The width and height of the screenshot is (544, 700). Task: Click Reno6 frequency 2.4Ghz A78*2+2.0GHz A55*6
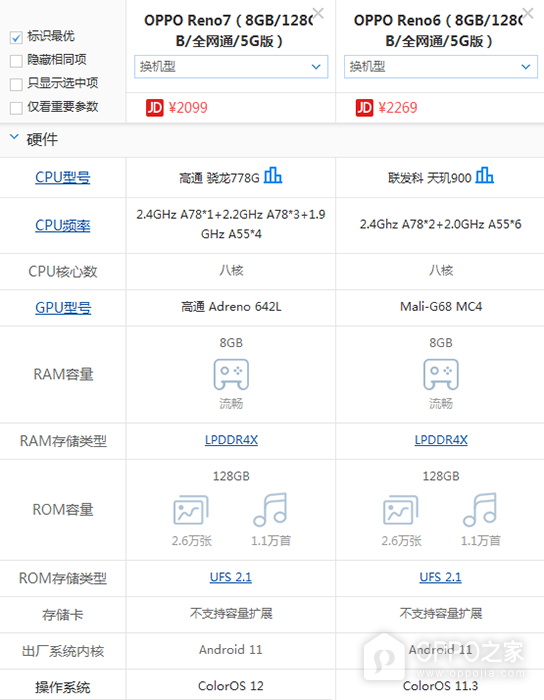pos(441,224)
